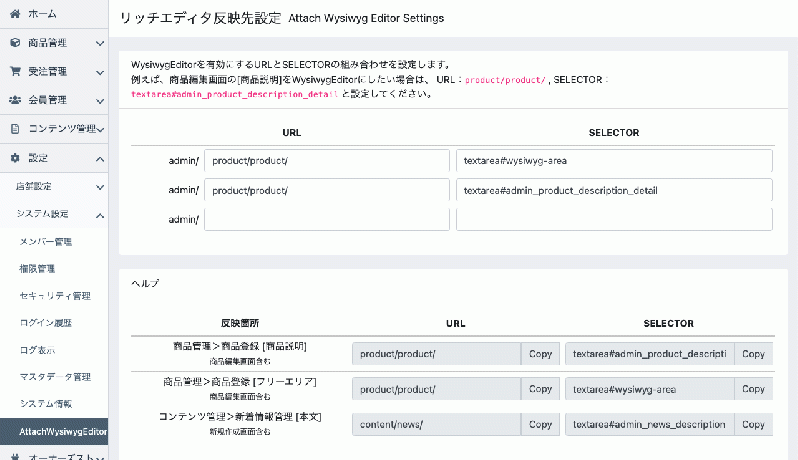Collapse the 設定 menu chevron
Image resolution: width=798 pixels, height=460 pixels.
100,159
